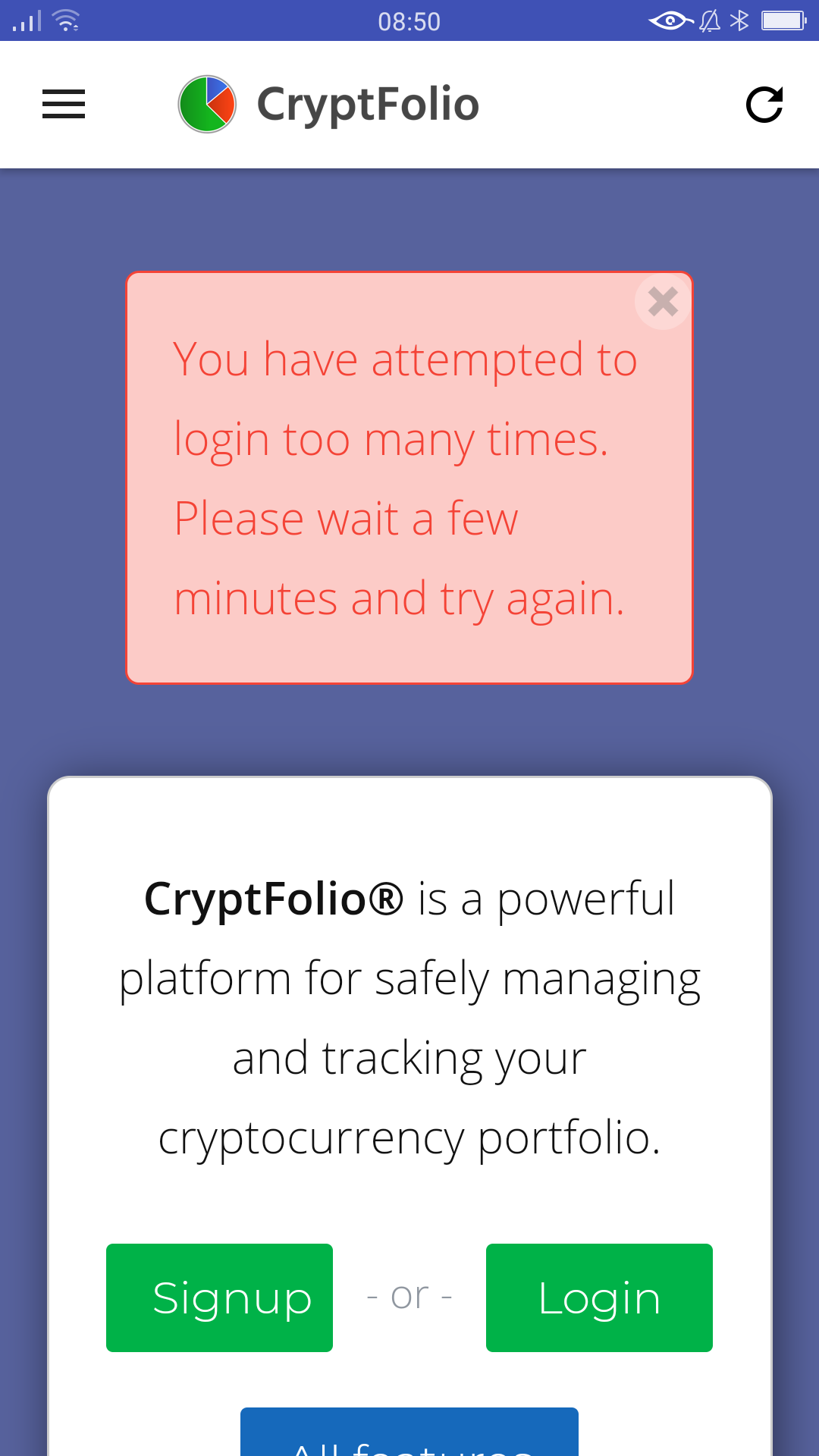Click the '- or -' separator text
The image size is (819, 1456).
tap(409, 1296)
